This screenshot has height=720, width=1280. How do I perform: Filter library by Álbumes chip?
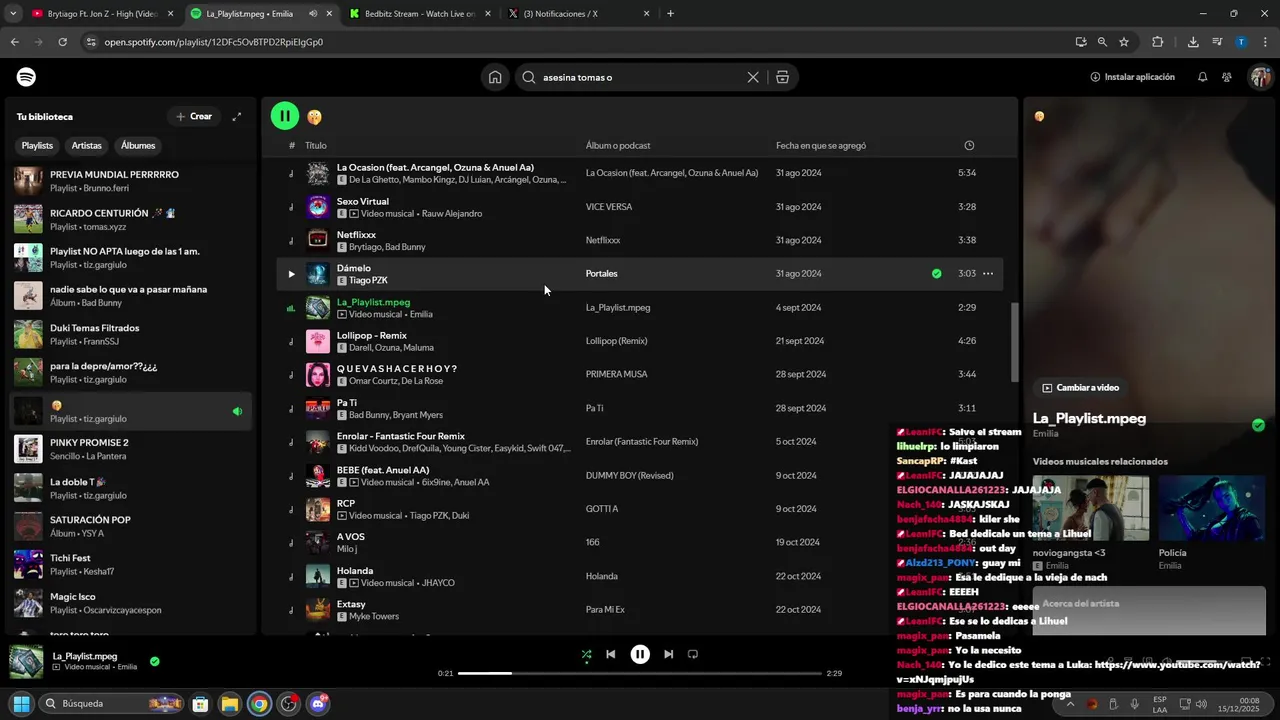[138, 145]
